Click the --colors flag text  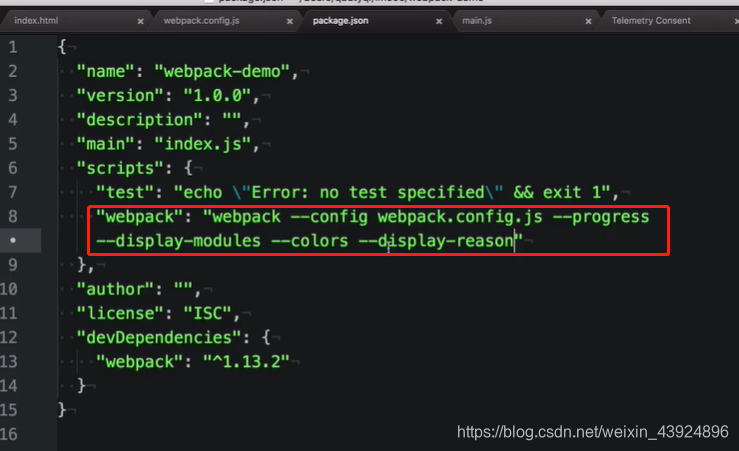point(310,241)
